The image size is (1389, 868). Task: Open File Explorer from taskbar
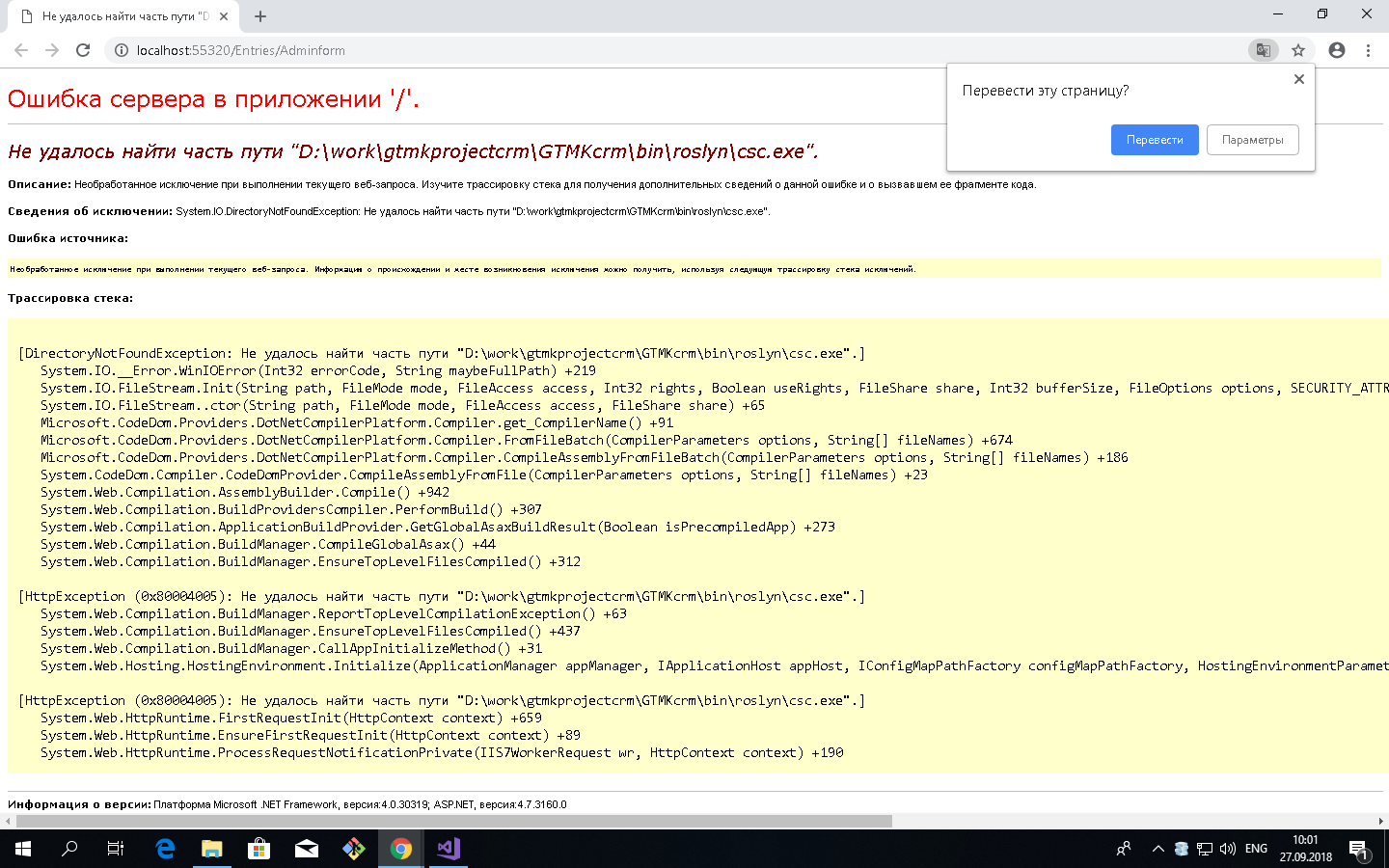click(212, 849)
